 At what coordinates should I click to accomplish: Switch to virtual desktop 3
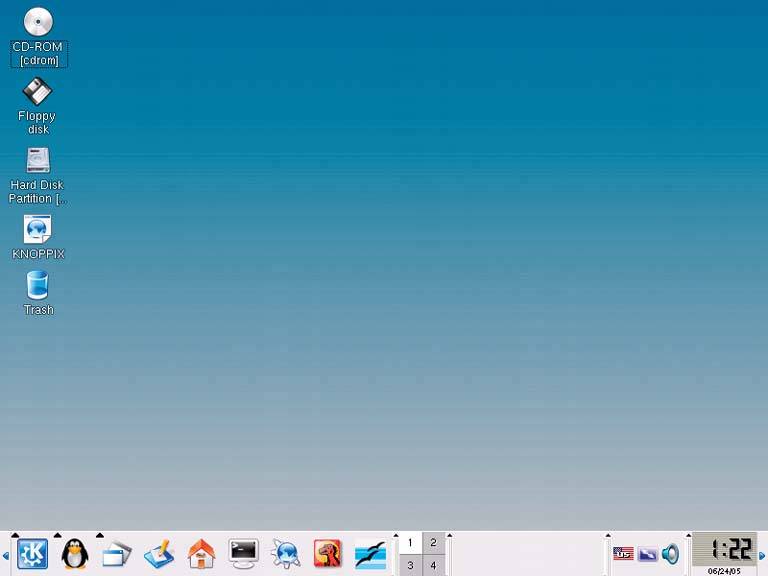410,565
